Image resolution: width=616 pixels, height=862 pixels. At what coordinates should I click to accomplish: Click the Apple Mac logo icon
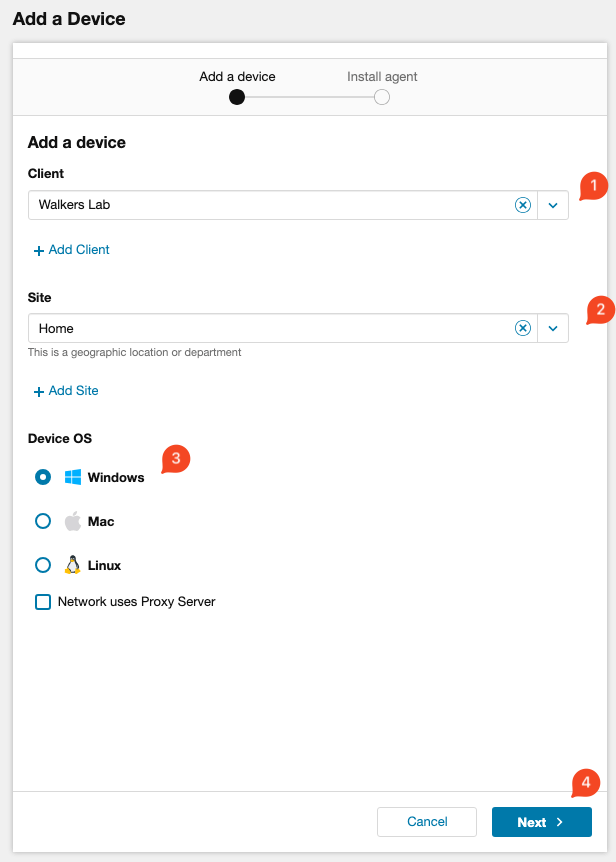[73, 521]
